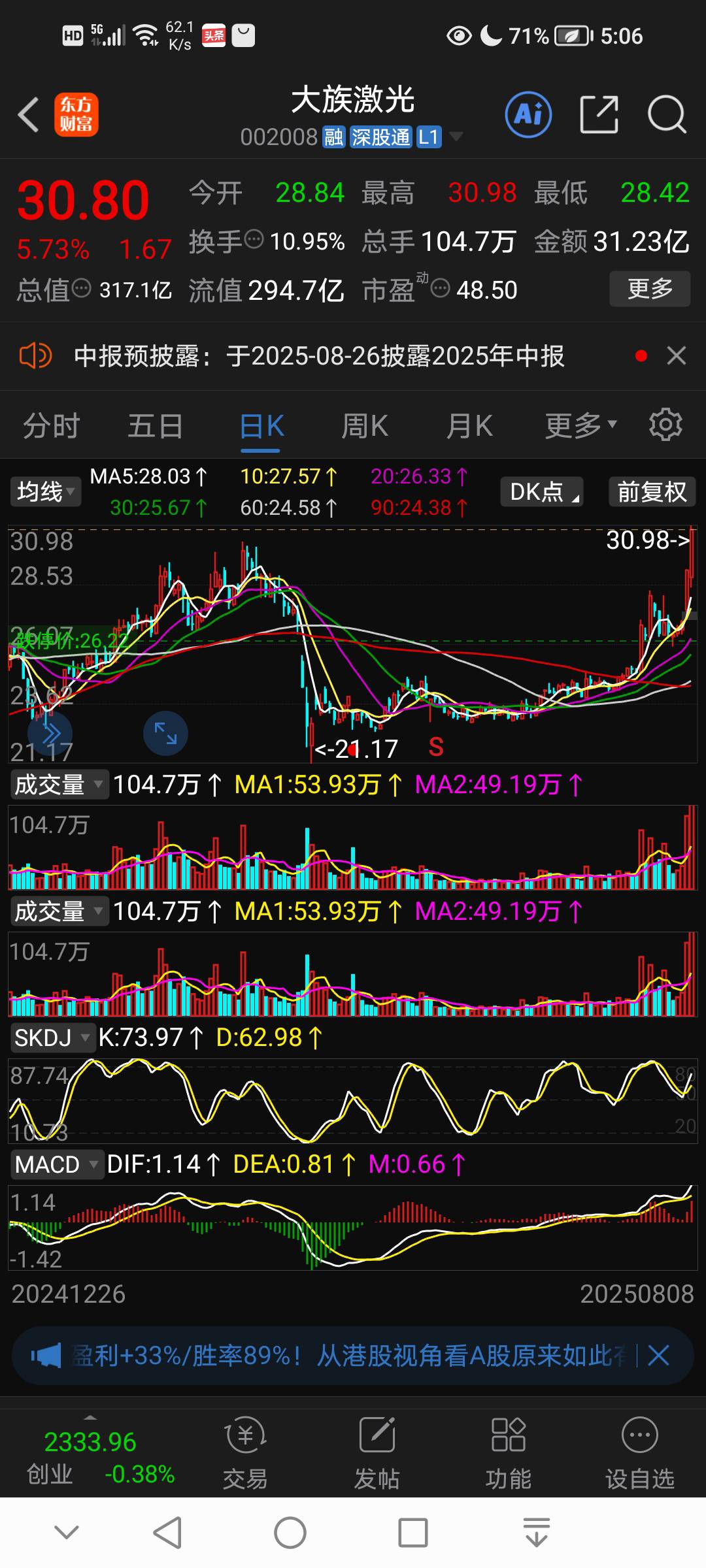This screenshot has width=706, height=1568.
Task: Tap the hide keyboard chevron icon
Action: point(67,1532)
